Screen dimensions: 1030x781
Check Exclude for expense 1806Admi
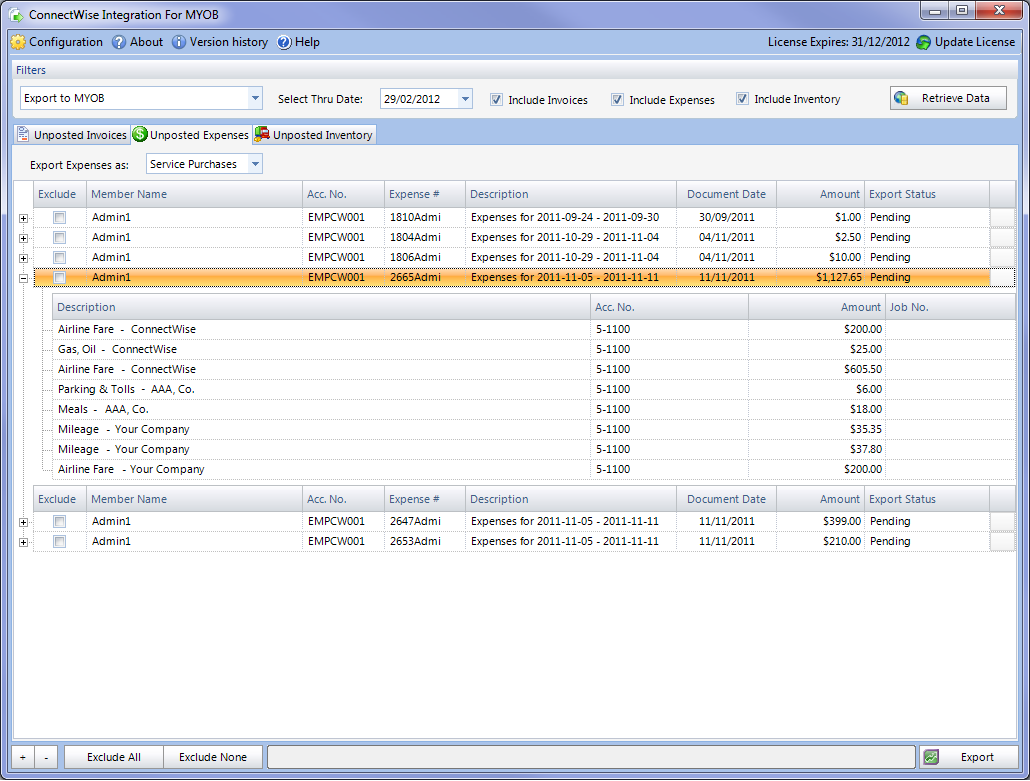click(x=60, y=257)
